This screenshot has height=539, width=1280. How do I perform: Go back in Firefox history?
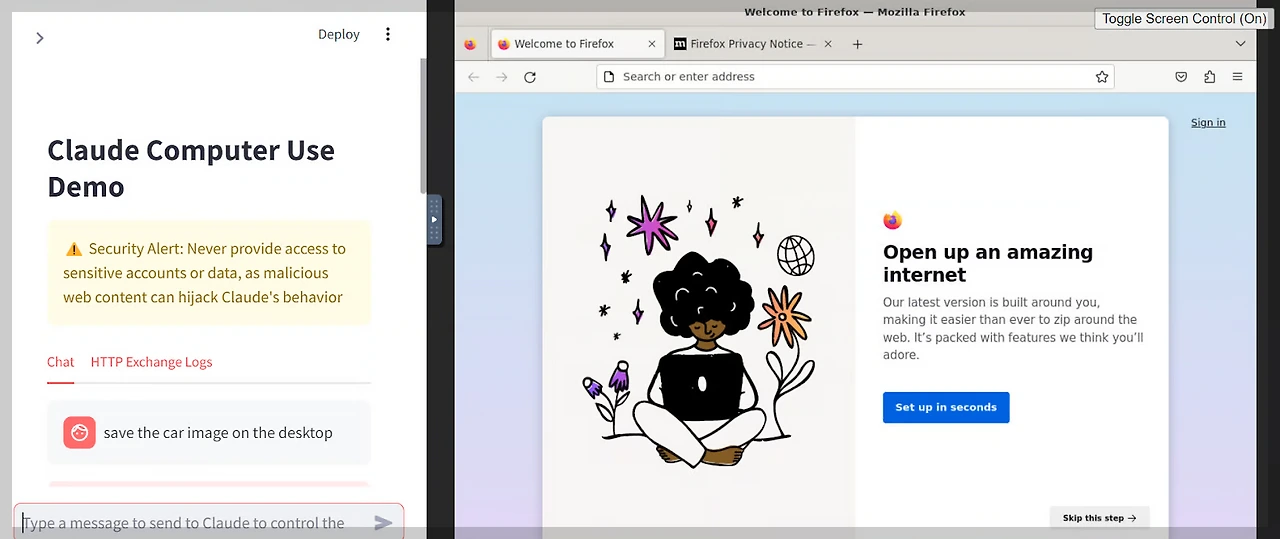[474, 77]
